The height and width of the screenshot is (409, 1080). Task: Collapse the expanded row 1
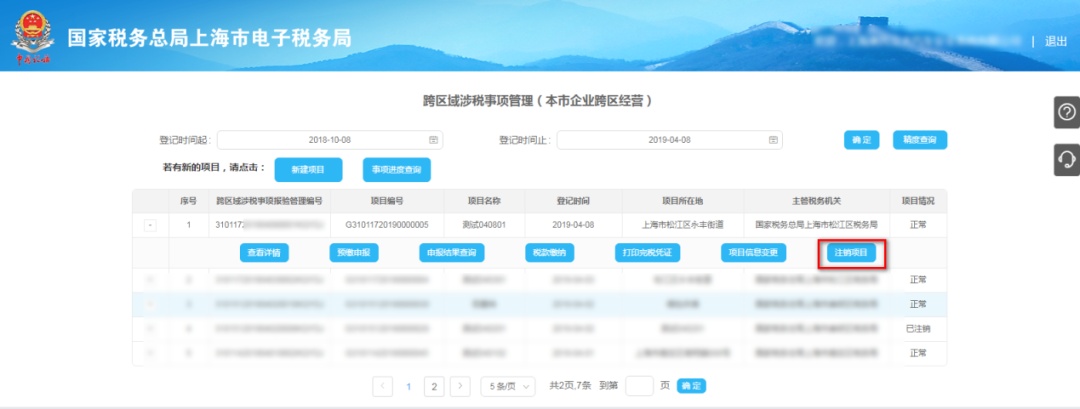[150, 226]
